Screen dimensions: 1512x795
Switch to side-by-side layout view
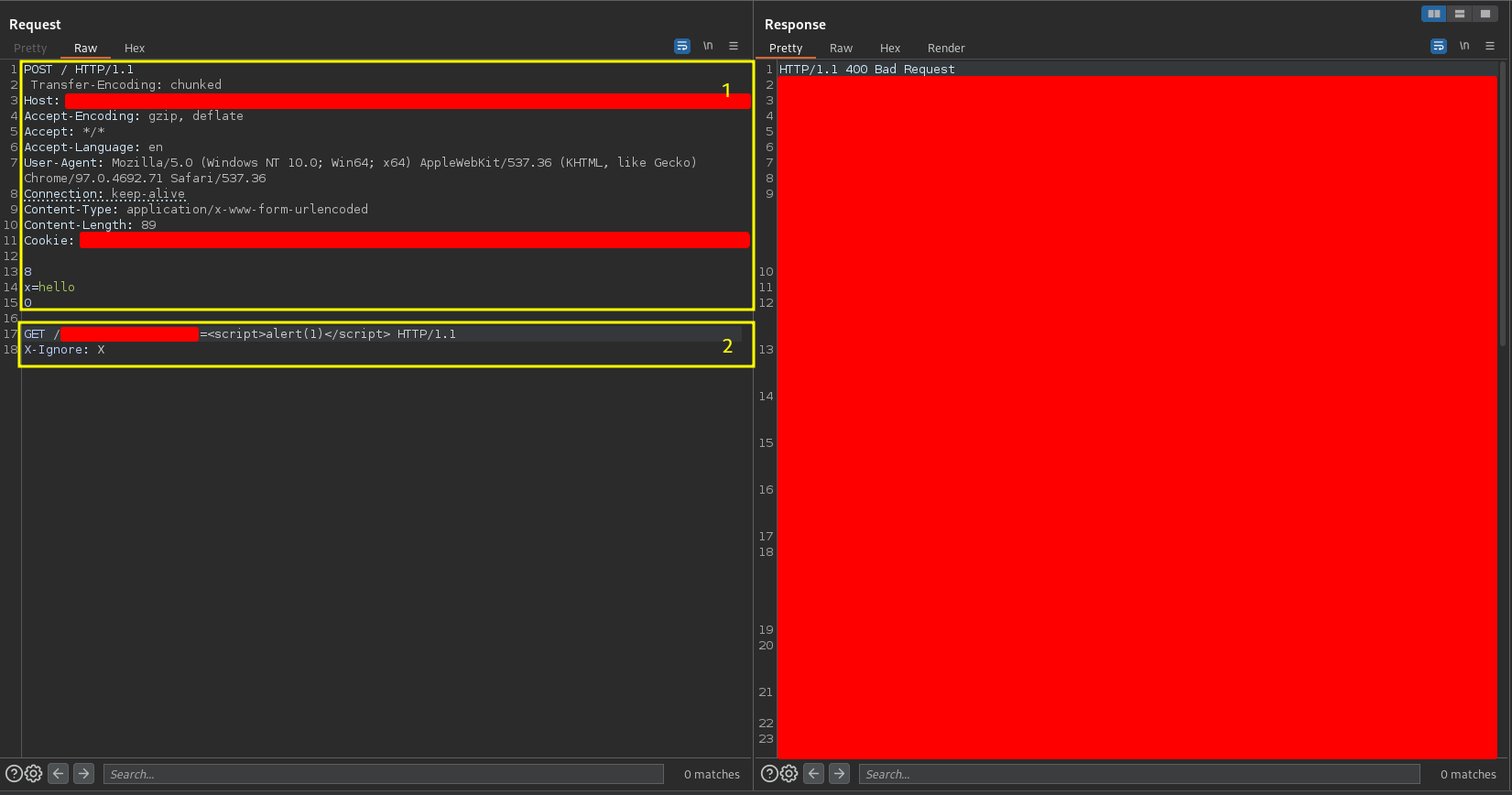coord(1434,14)
